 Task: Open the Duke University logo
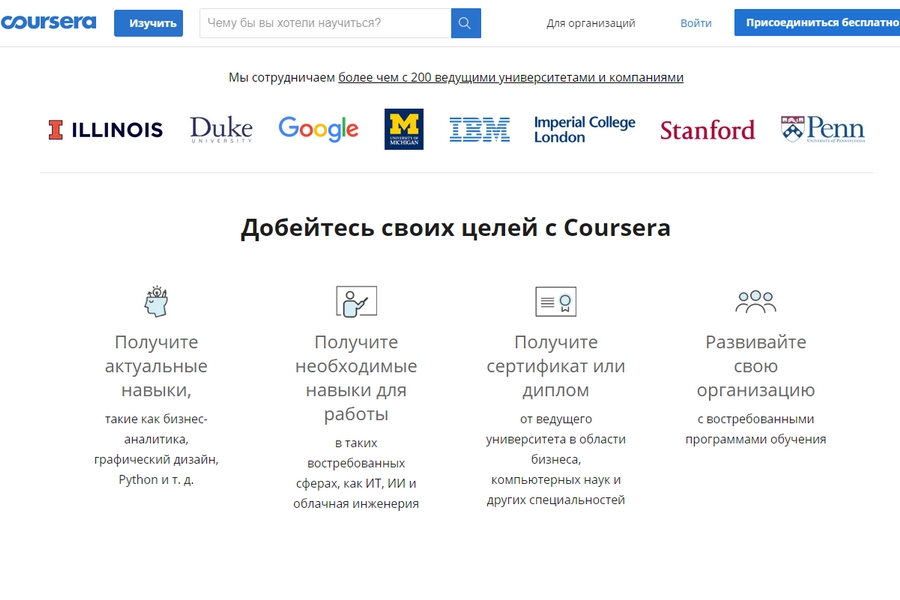pyautogui.click(x=221, y=129)
